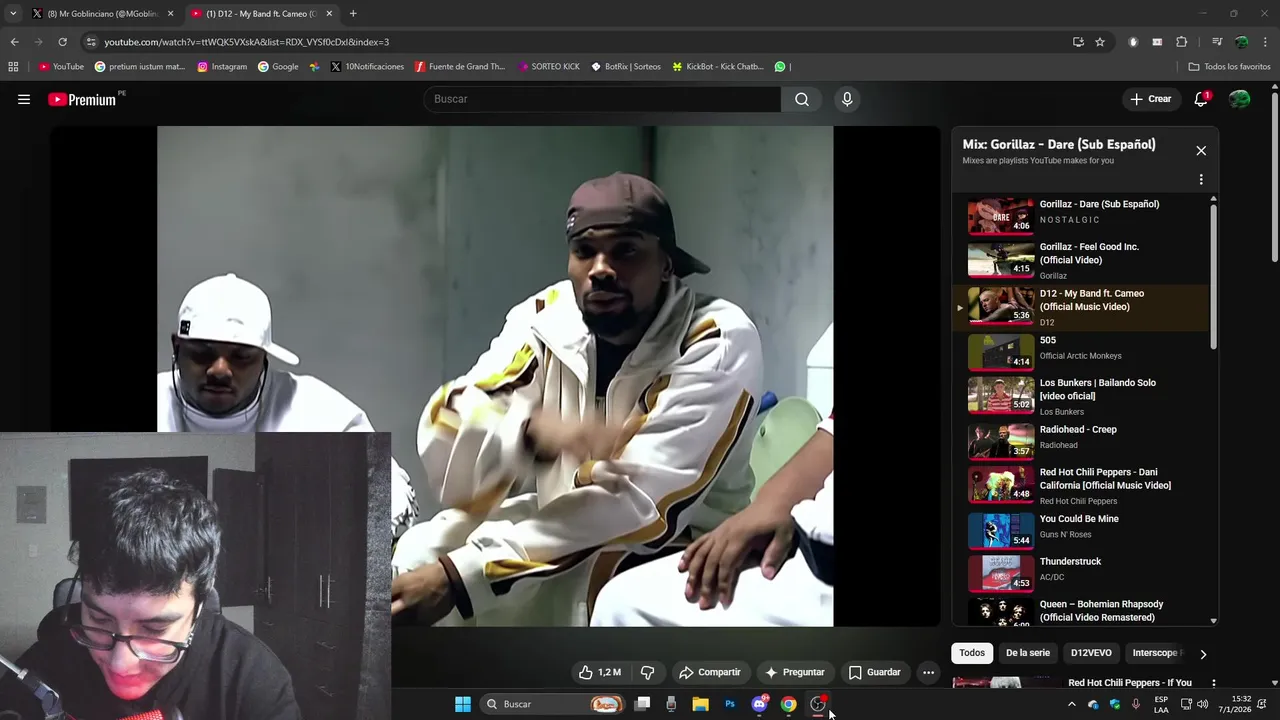Open the YouTube account avatar menu

tap(1239, 99)
